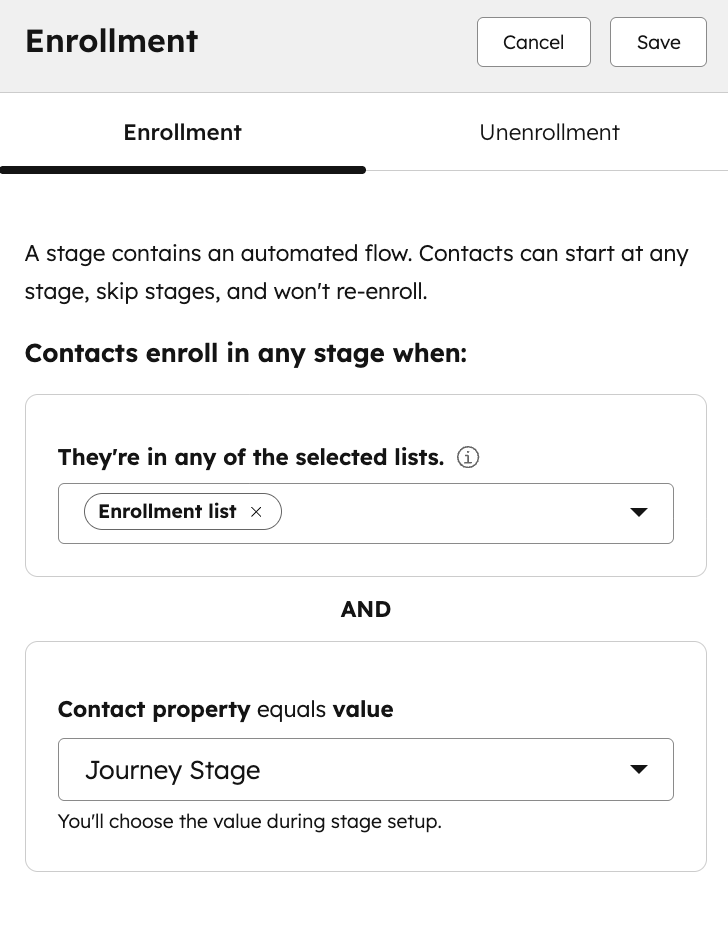Image resolution: width=728 pixels, height=936 pixels.
Task: Open the tooltip icon next to the lists condition
Action: 467,456
